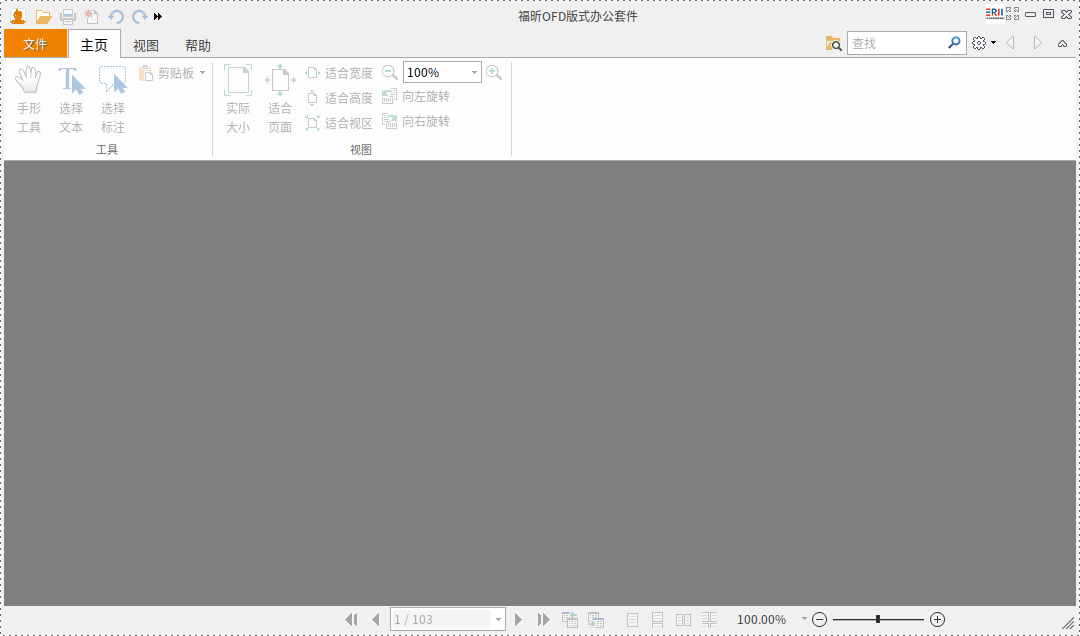Toggle facing pages view in status bar
Screen dimensions: 1080x636
(x=684, y=619)
